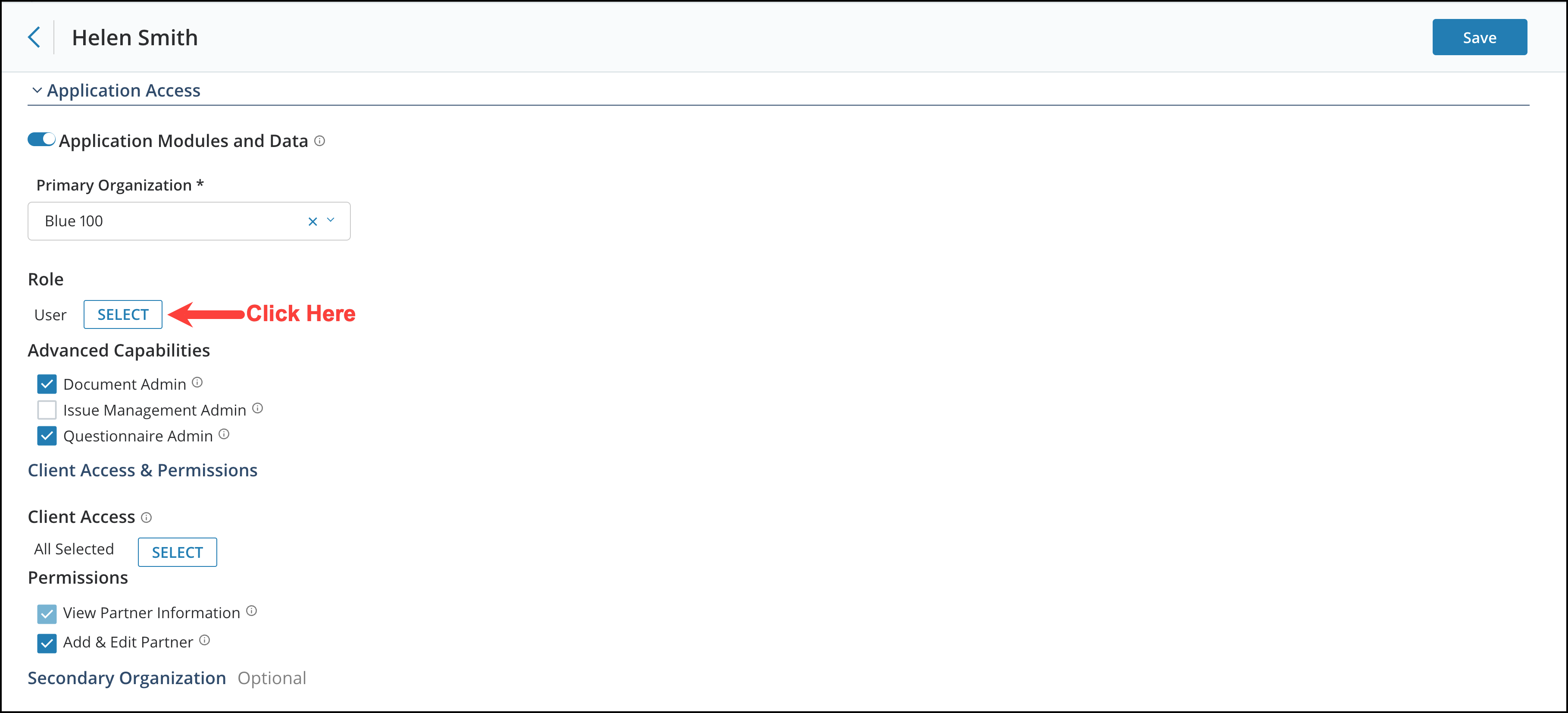Click info icon next to Application Modules and Data
This screenshot has width=1568, height=713.
tap(319, 141)
